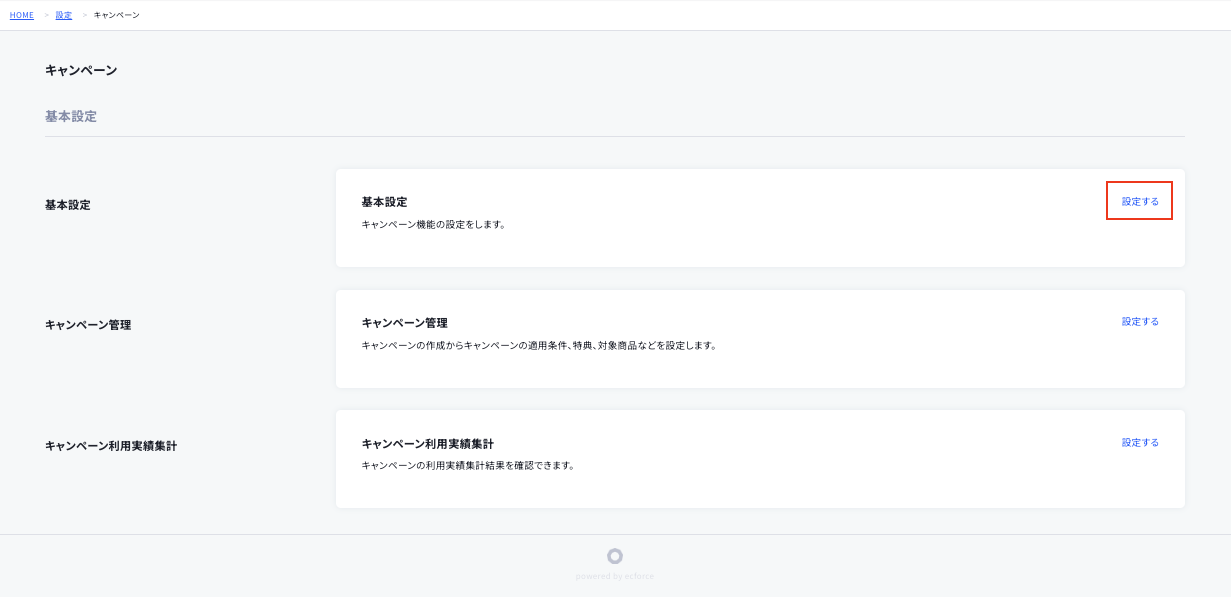Open the 基本設定 section anchor below the page title
Image resolution: width=1231 pixels, height=597 pixels.
tap(69, 116)
